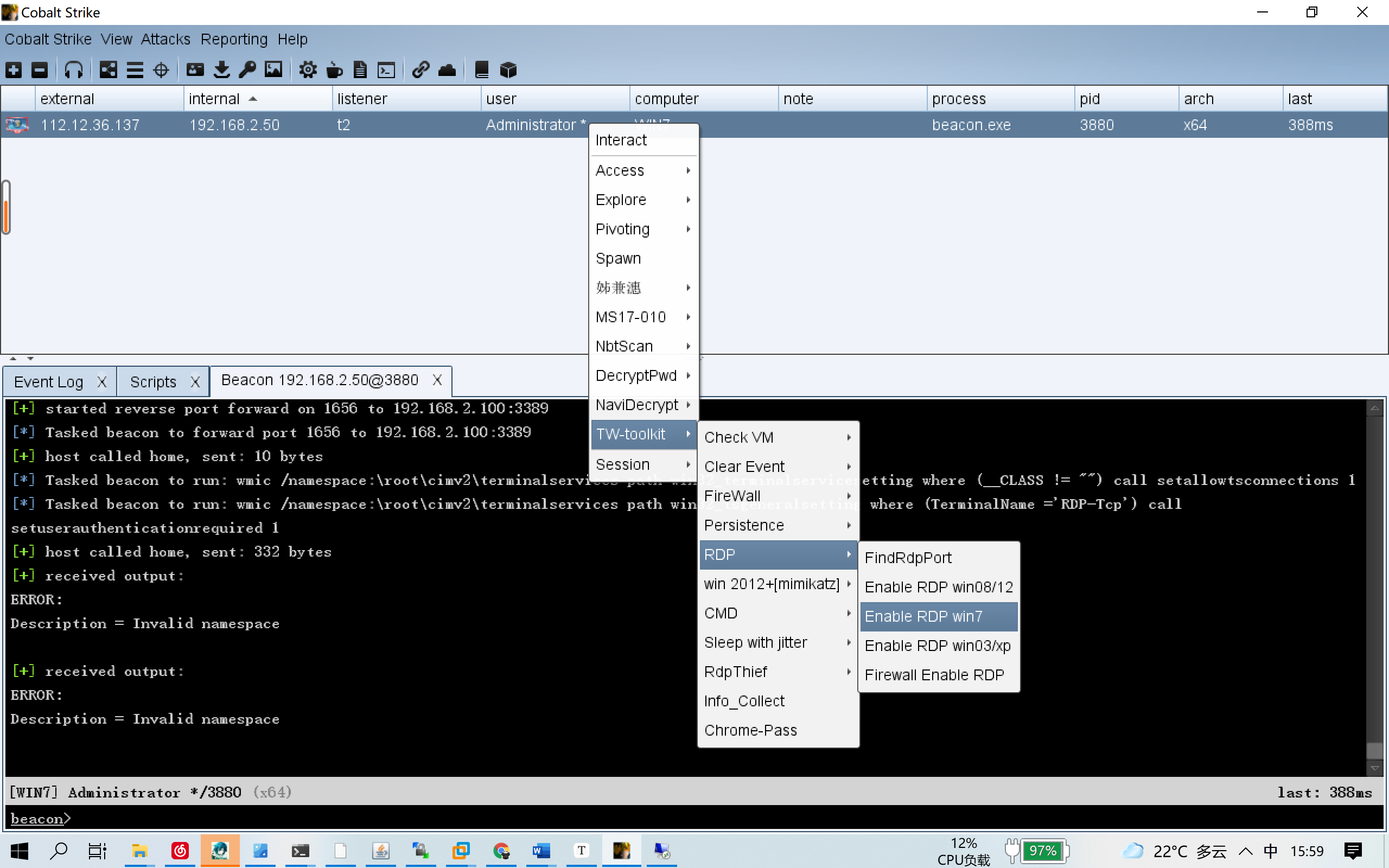Open Listeners via the headphones icon
This screenshot has height=868, width=1389.
[73, 70]
